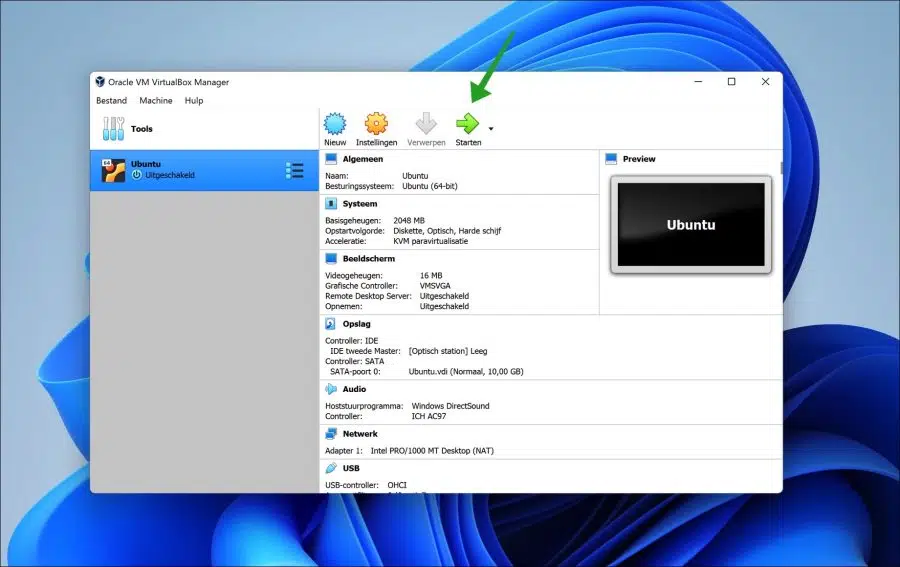Image resolution: width=900 pixels, height=567 pixels.
Task: Click the Opslag disk icon
Action: click(x=331, y=324)
